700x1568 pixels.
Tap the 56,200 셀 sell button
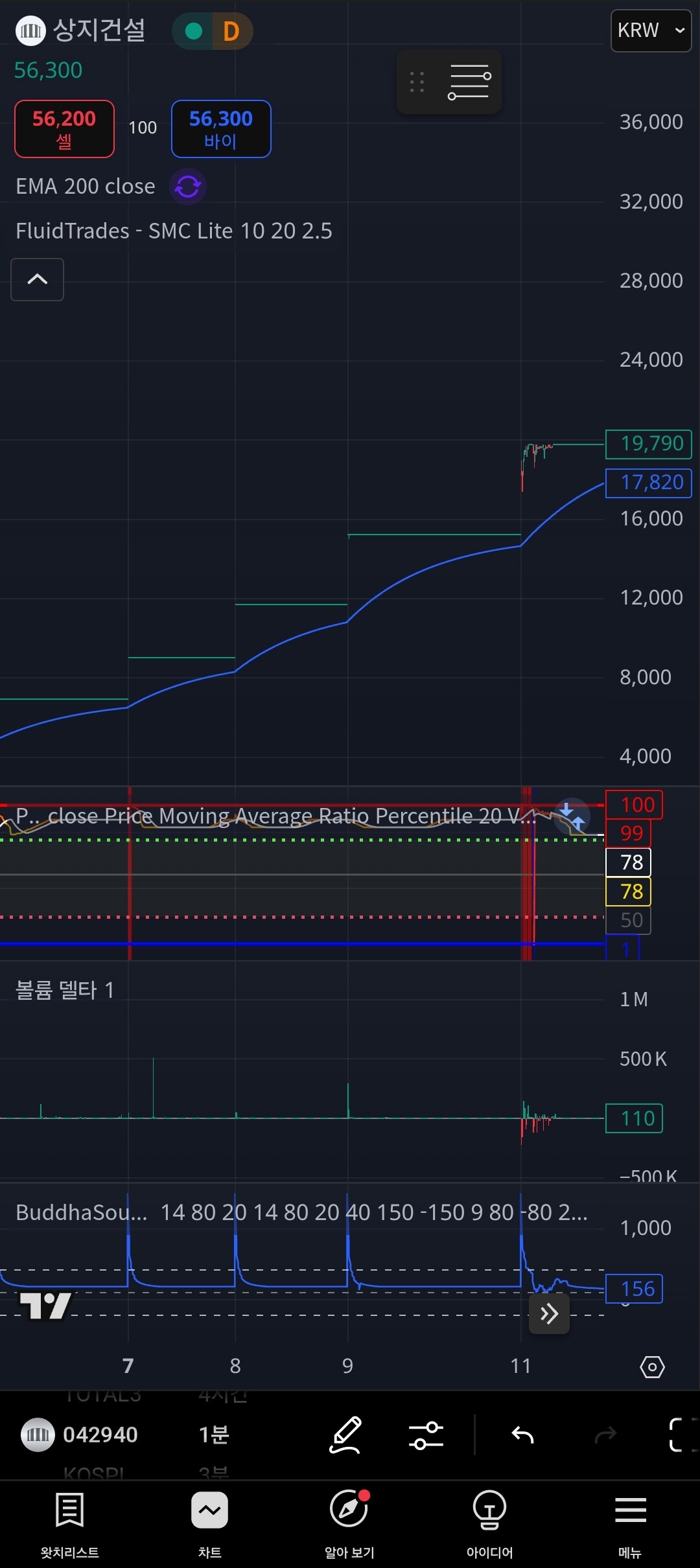point(64,128)
